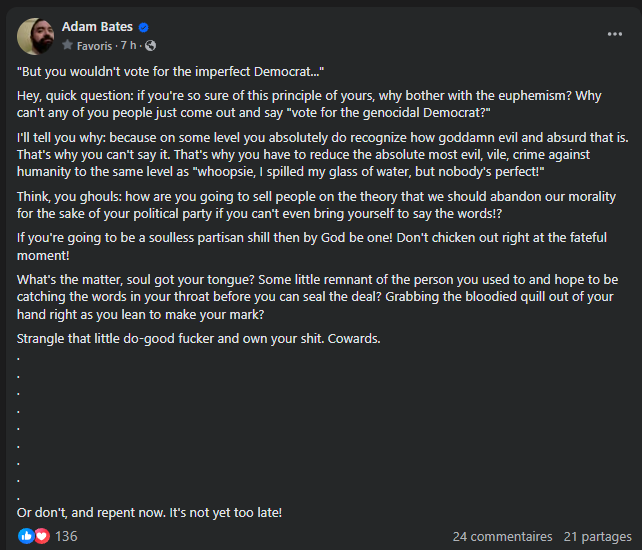642x550 pixels.
Task: Click the "I'll tell you why" paragraph
Action: [300, 154]
